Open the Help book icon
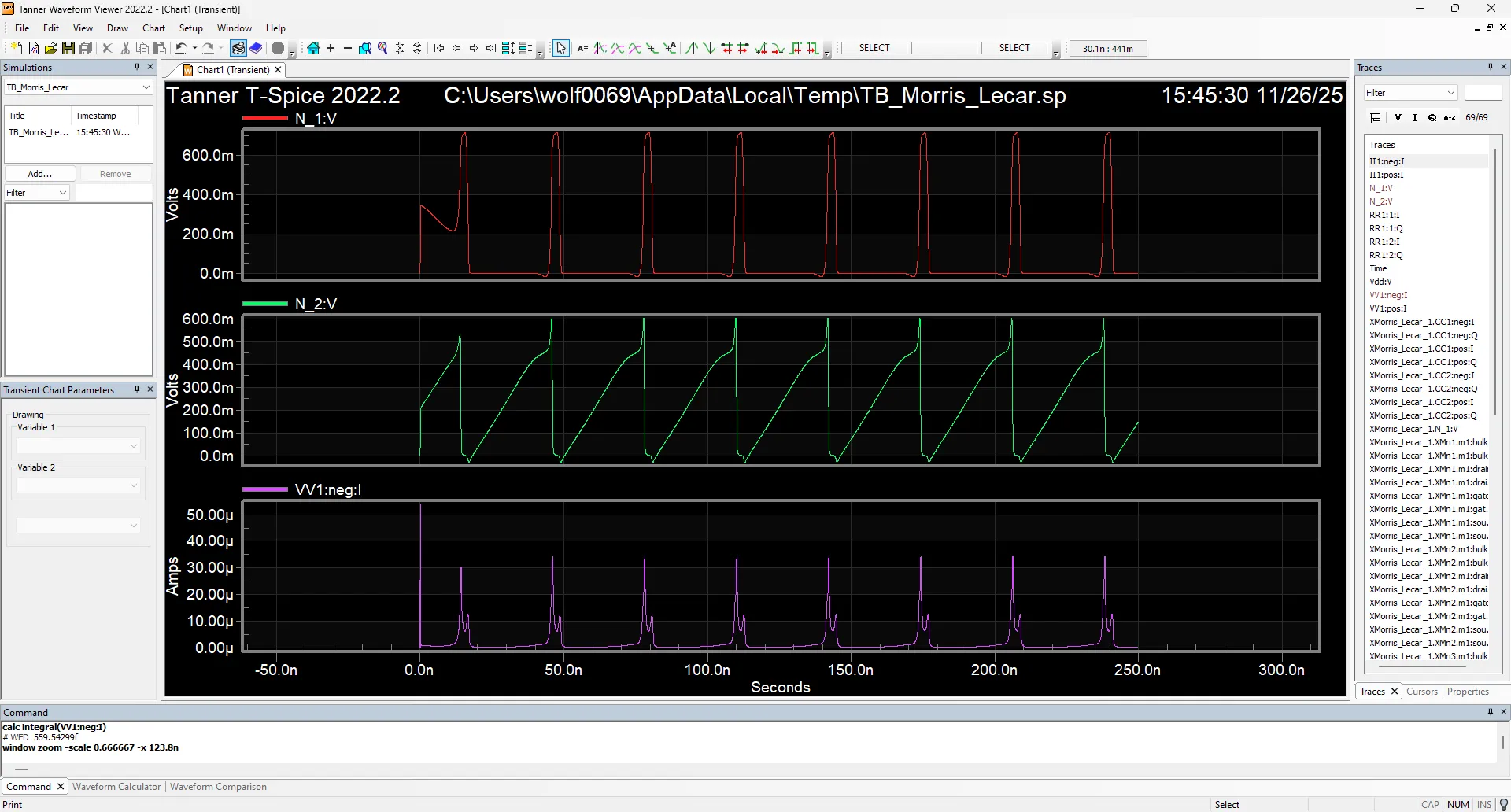 (x=257, y=48)
